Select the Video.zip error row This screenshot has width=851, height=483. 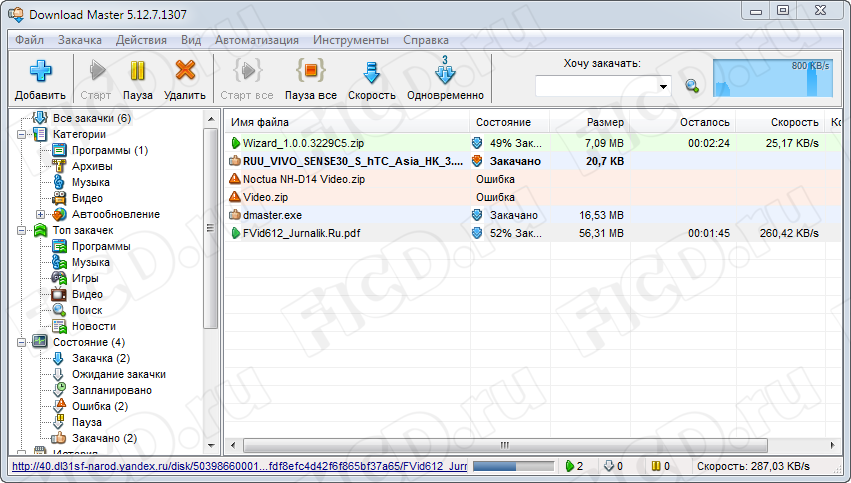[534, 197]
